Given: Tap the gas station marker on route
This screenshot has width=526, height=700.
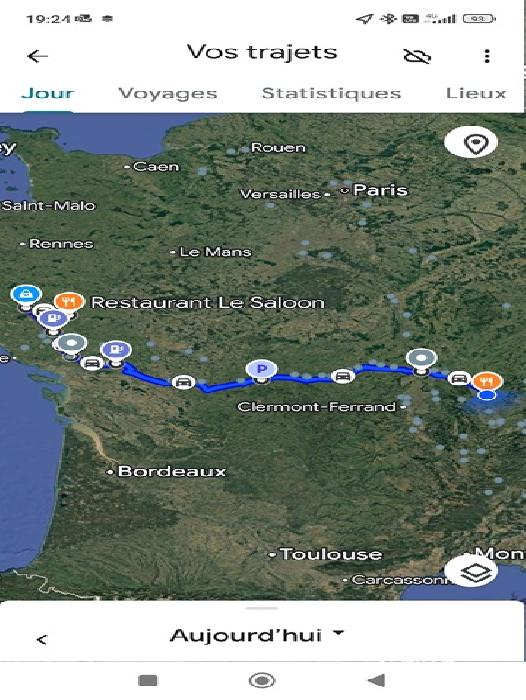Looking at the screenshot, I should (x=116, y=351).
